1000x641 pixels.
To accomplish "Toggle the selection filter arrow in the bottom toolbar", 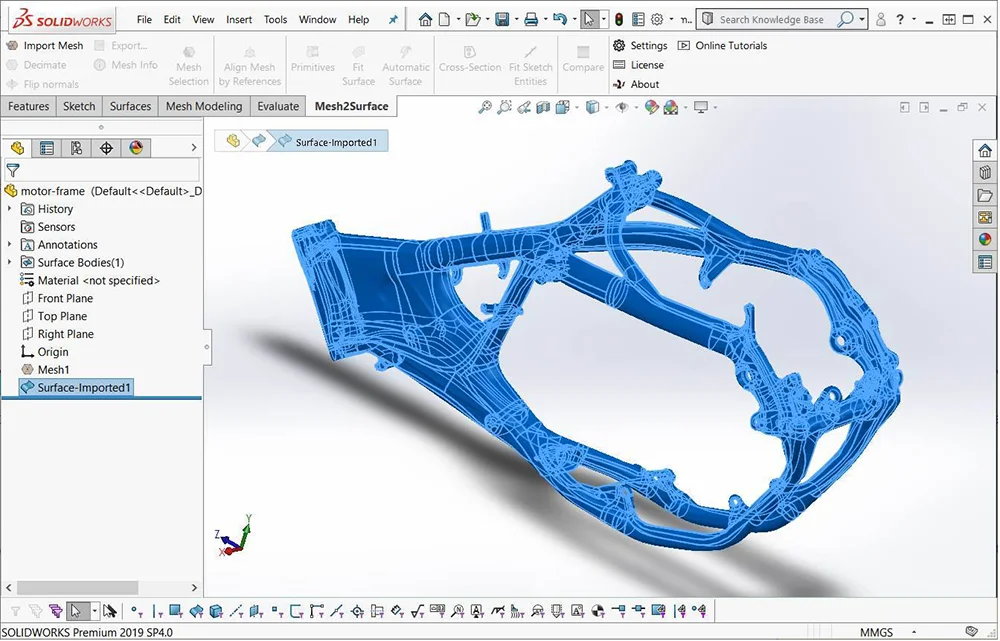I will click(76, 611).
